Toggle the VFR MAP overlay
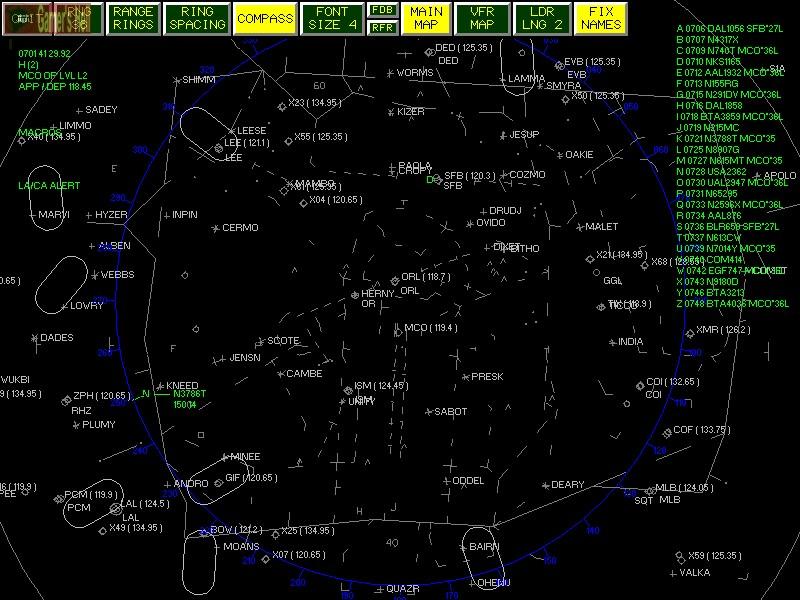800x600 pixels. pyautogui.click(x=482, y=18)
